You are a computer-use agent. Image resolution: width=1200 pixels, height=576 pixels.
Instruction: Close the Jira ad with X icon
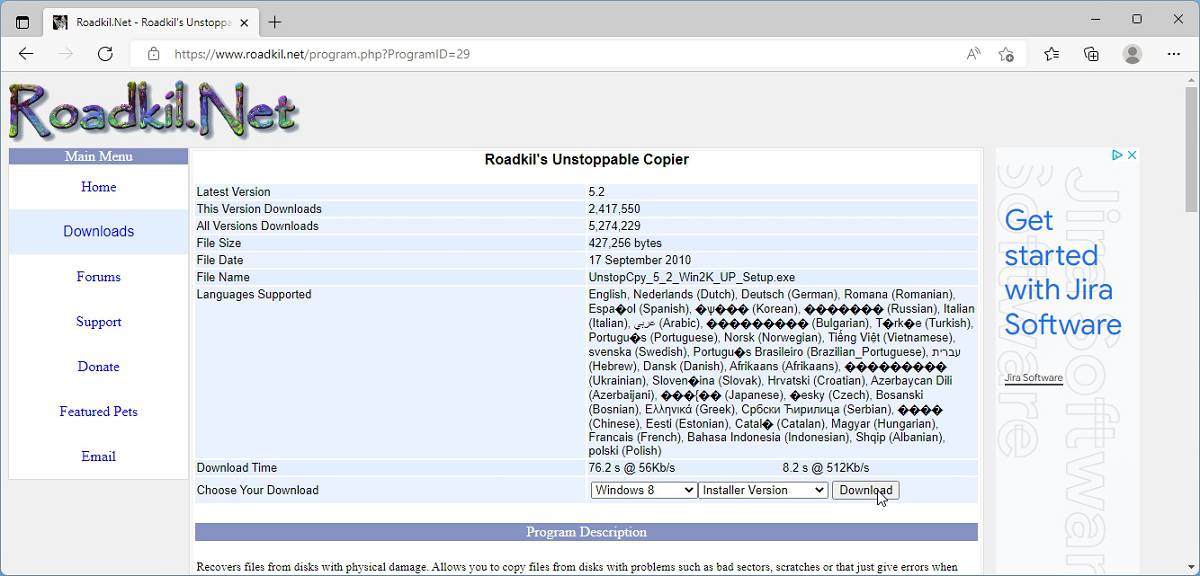1132,155
